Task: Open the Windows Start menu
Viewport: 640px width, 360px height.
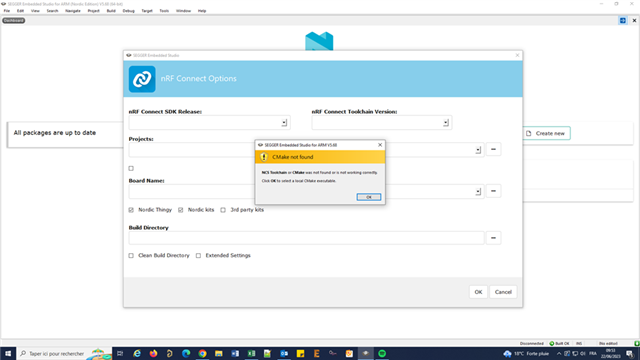Action: click(x=8, y=353)
